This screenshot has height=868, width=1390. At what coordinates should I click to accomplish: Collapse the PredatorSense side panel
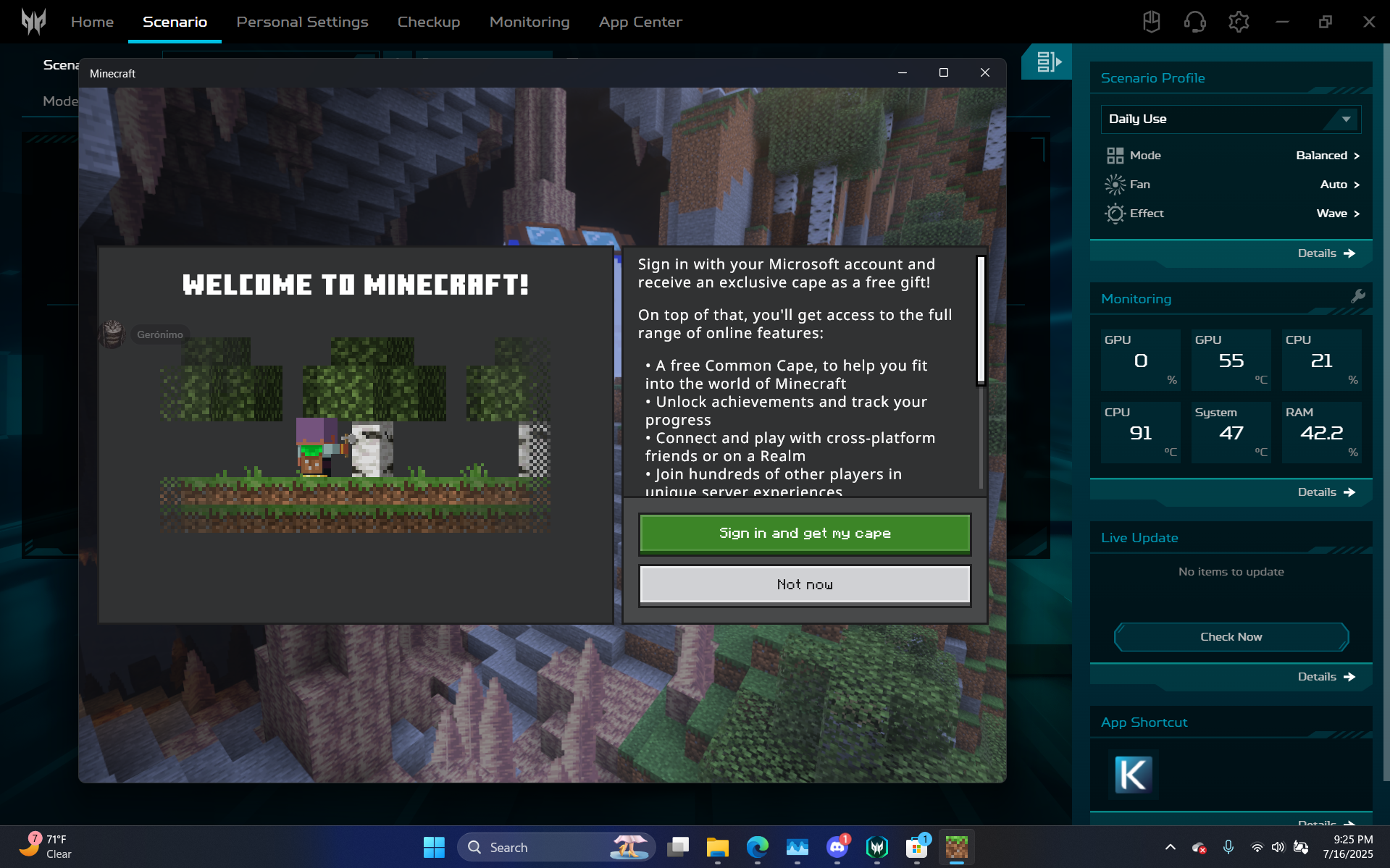pos(1047,62)
